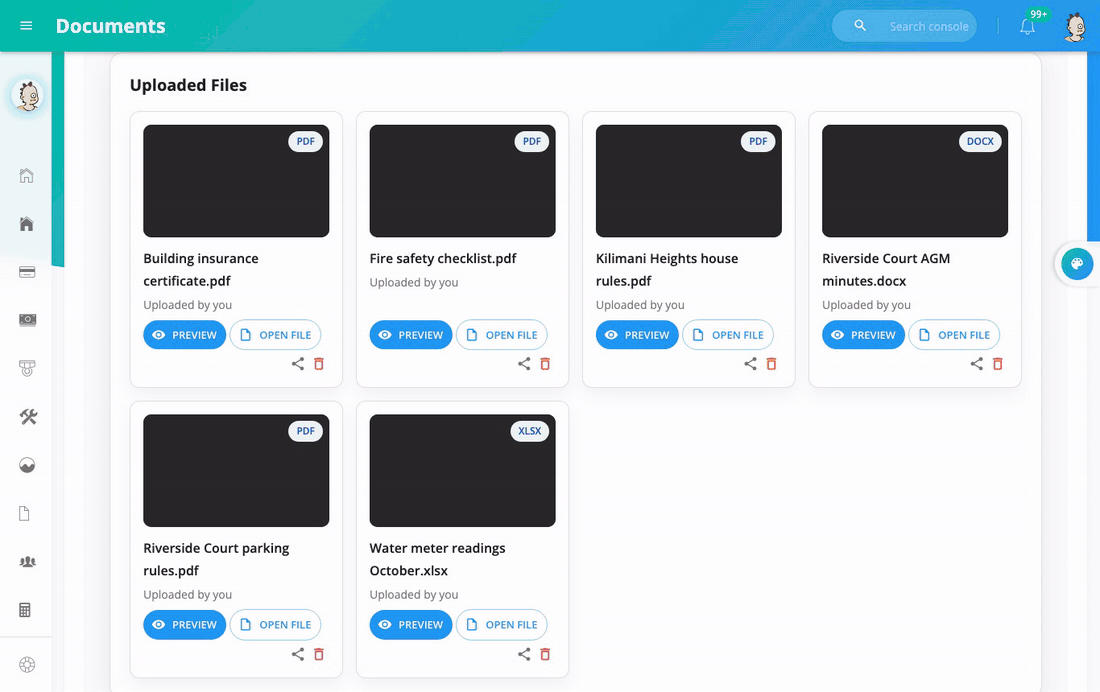Open the hammer and wrench icon
The width and height of the screenshot is (1100, 692).
click(x=28, y=417)
